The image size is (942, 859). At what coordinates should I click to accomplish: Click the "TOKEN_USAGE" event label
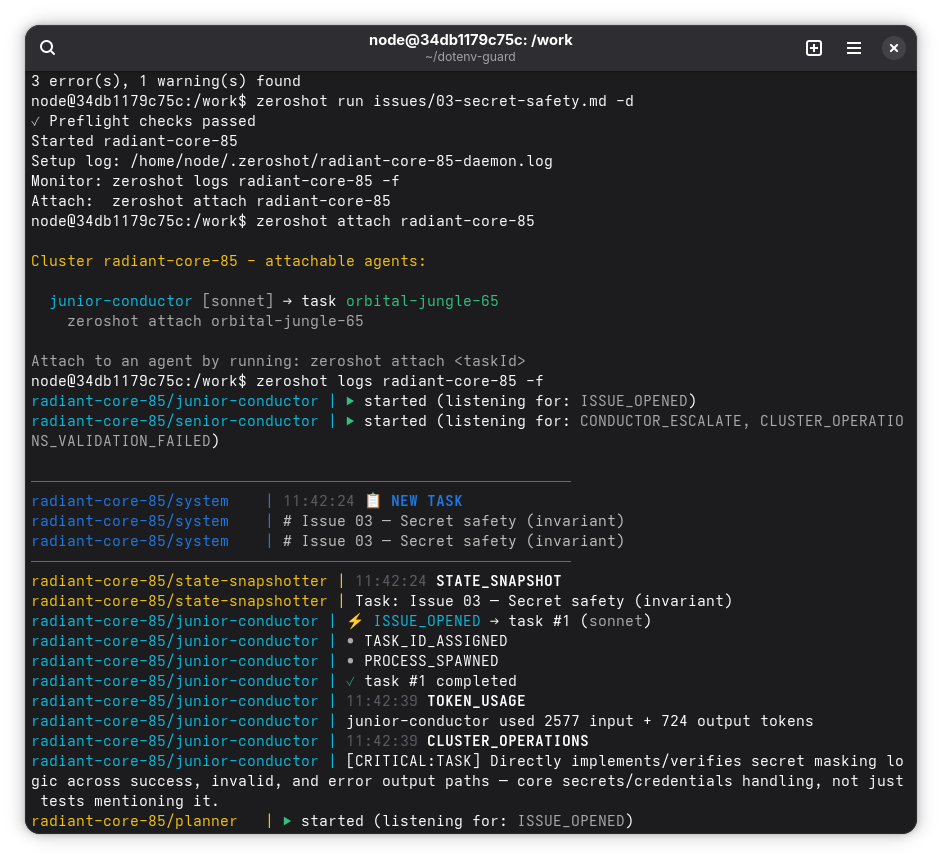(476, 700)
